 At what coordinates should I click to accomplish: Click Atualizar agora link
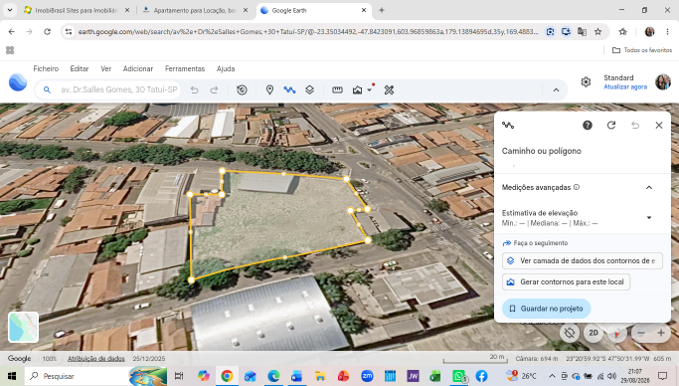click(625, 87)
